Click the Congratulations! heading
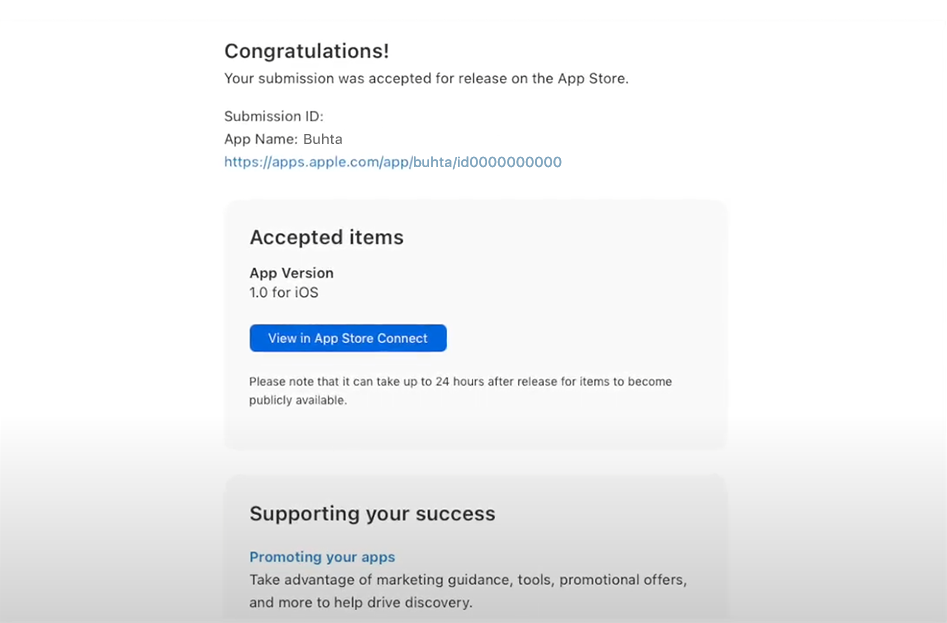 (x=307, y=51)
